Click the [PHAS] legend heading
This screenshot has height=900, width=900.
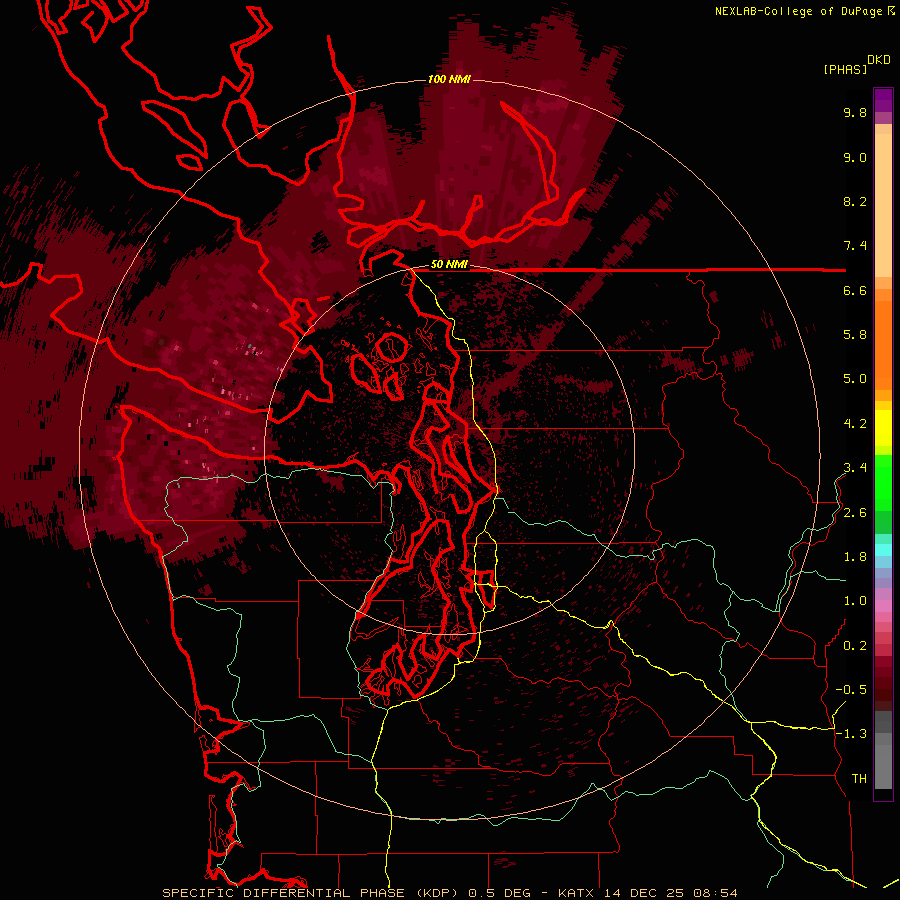point(845,69)
